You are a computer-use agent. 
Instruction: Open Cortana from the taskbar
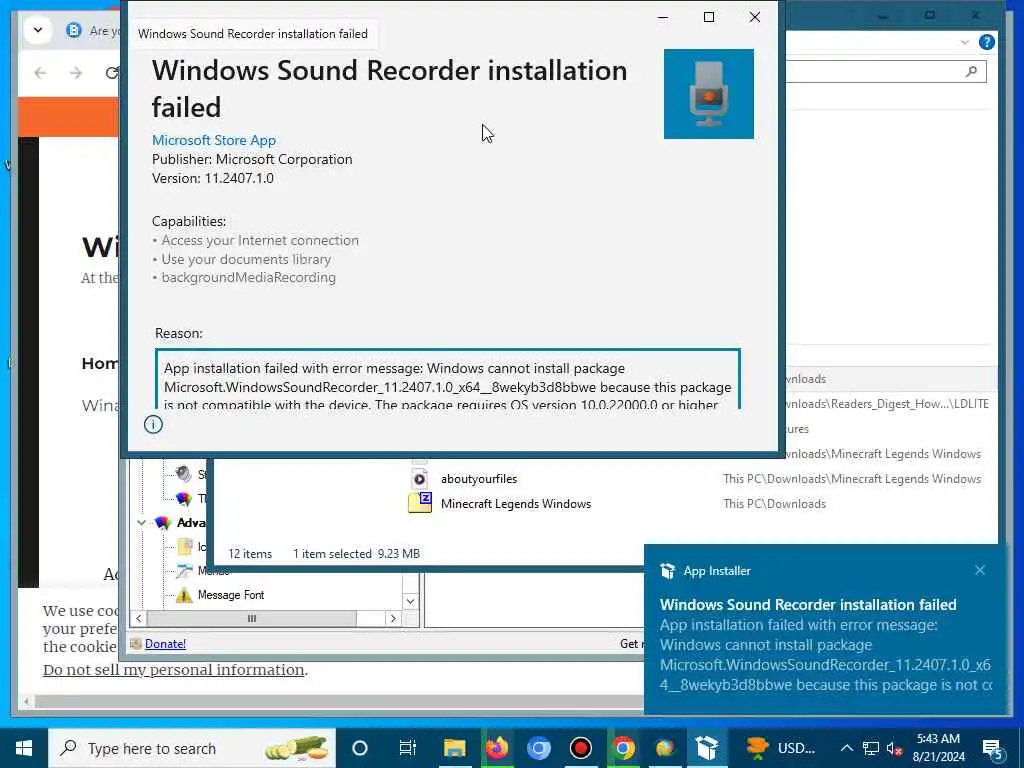pyautogui.click(x=360, y=748)
